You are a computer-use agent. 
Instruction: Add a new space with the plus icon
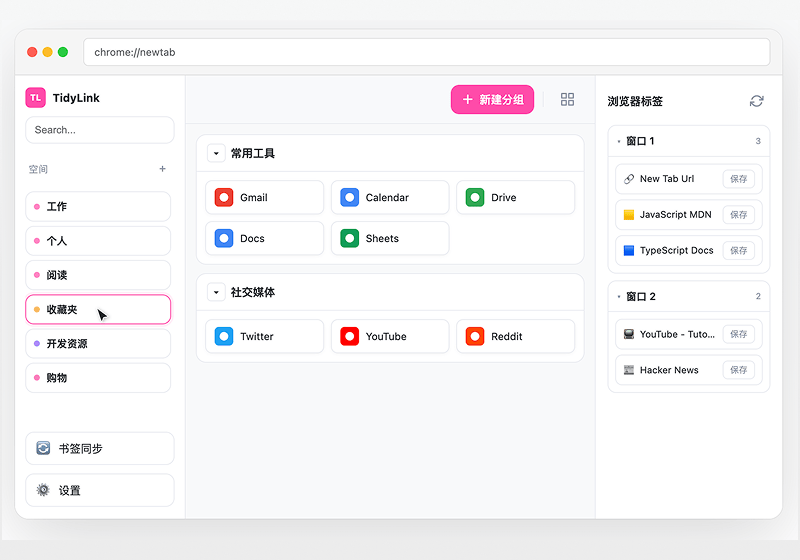(x=162, y=169)
